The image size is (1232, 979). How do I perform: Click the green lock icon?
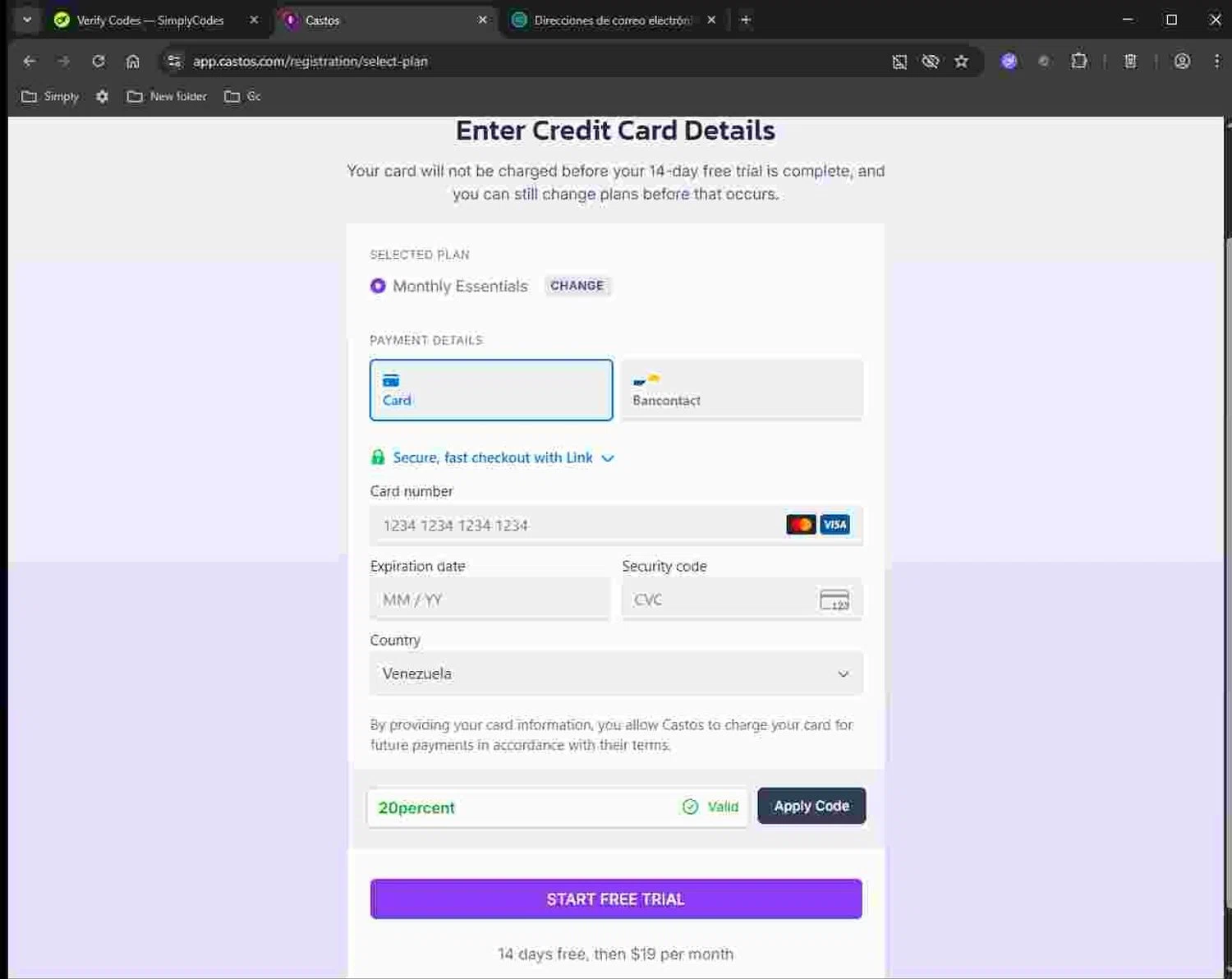pos(378,457)
